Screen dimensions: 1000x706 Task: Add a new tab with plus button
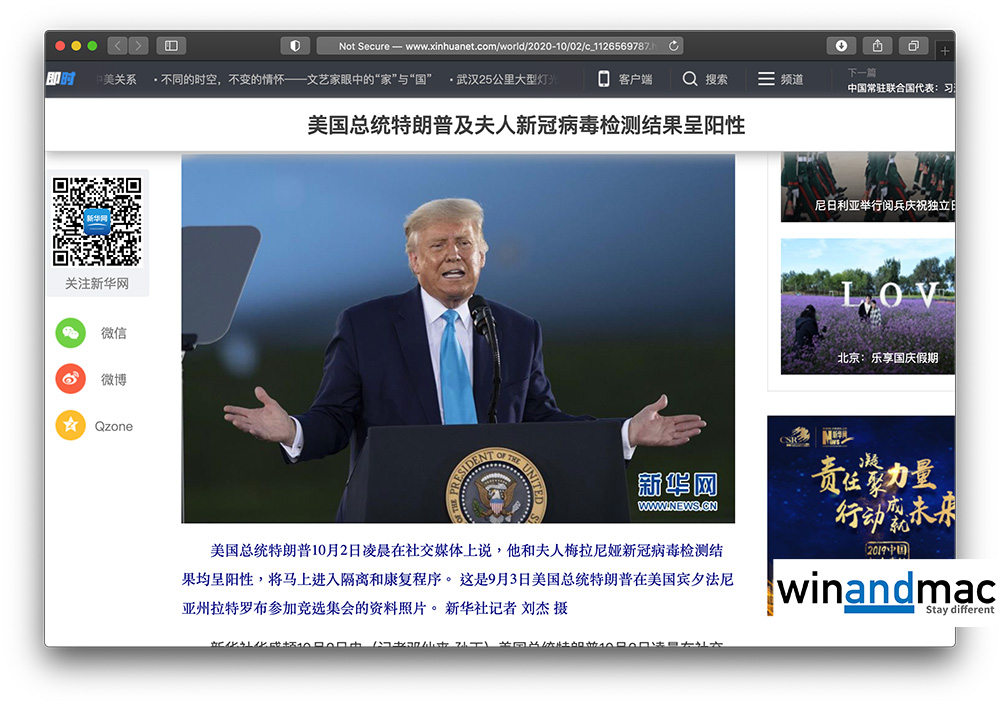pyautogui.click(x=945, y=50)
